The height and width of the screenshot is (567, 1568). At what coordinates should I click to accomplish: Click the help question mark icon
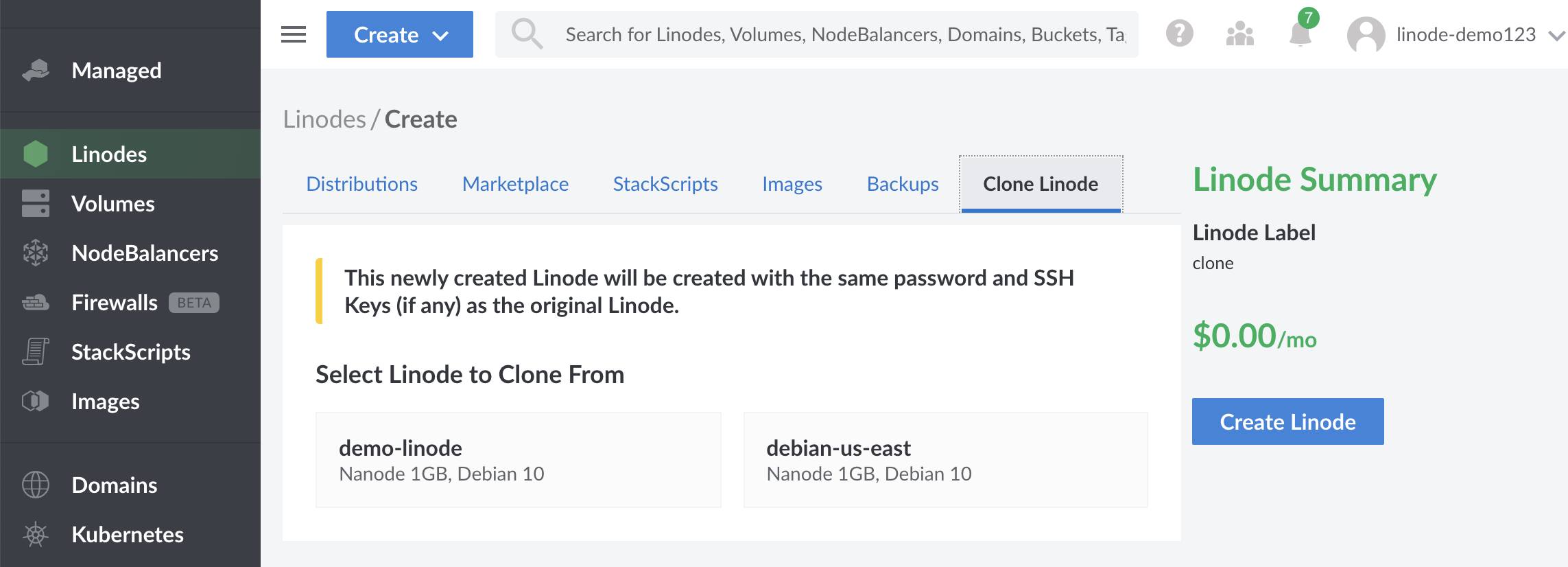click(1178, 33)
